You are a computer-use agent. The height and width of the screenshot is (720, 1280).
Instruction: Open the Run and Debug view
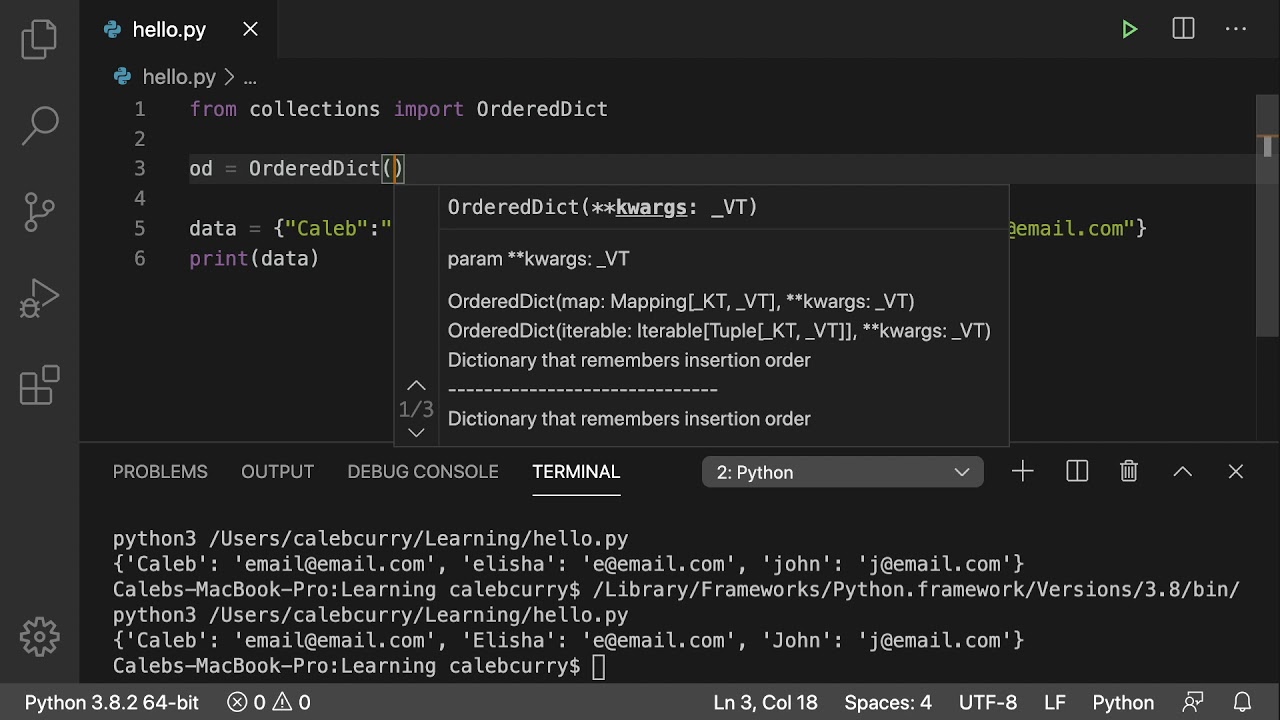[40, 298]
